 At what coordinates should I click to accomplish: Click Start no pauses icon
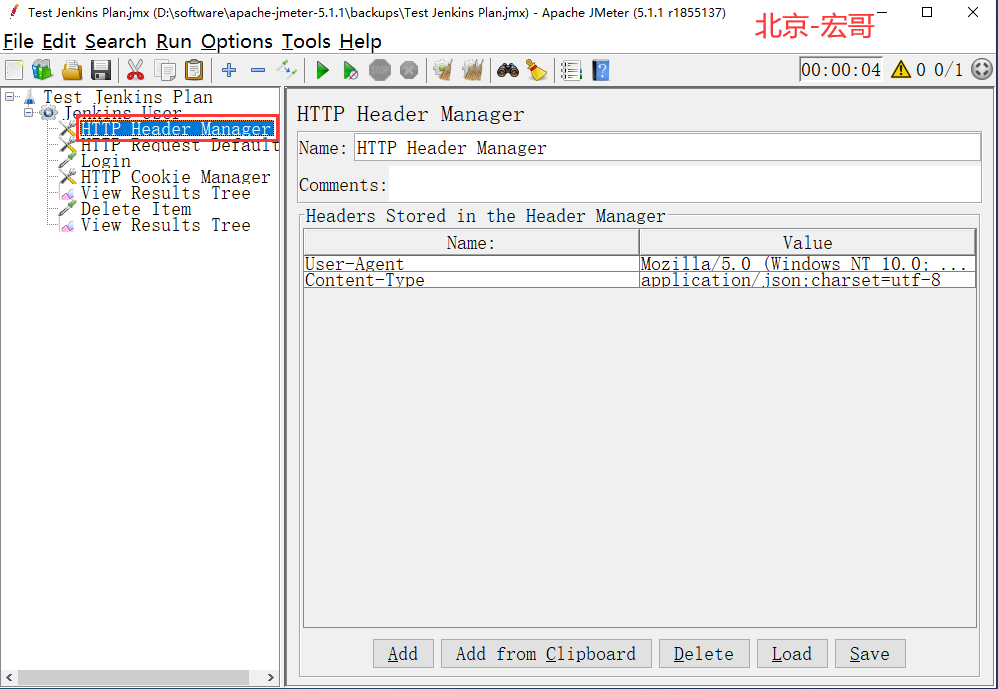[351, 70]
